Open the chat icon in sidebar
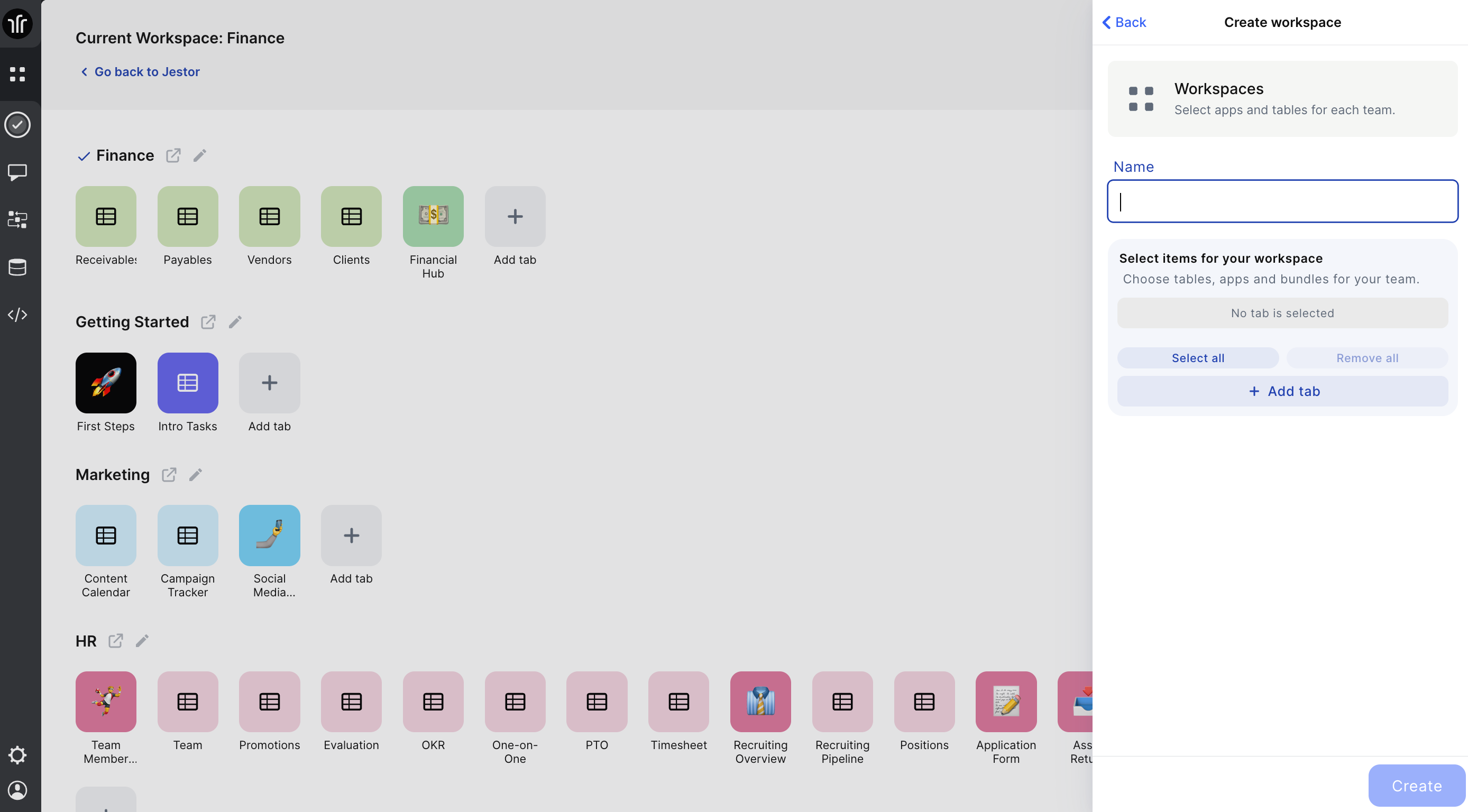Image resolution: width=1468 pixels, height=812 pixels. click(17, 172)
